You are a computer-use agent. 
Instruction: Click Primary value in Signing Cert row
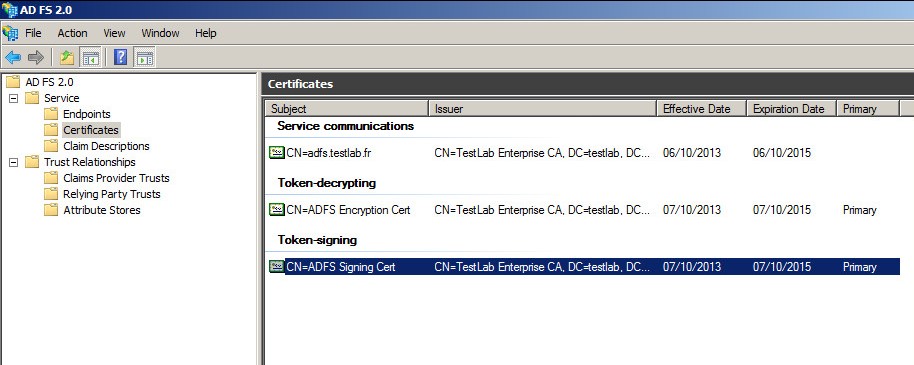860,267
